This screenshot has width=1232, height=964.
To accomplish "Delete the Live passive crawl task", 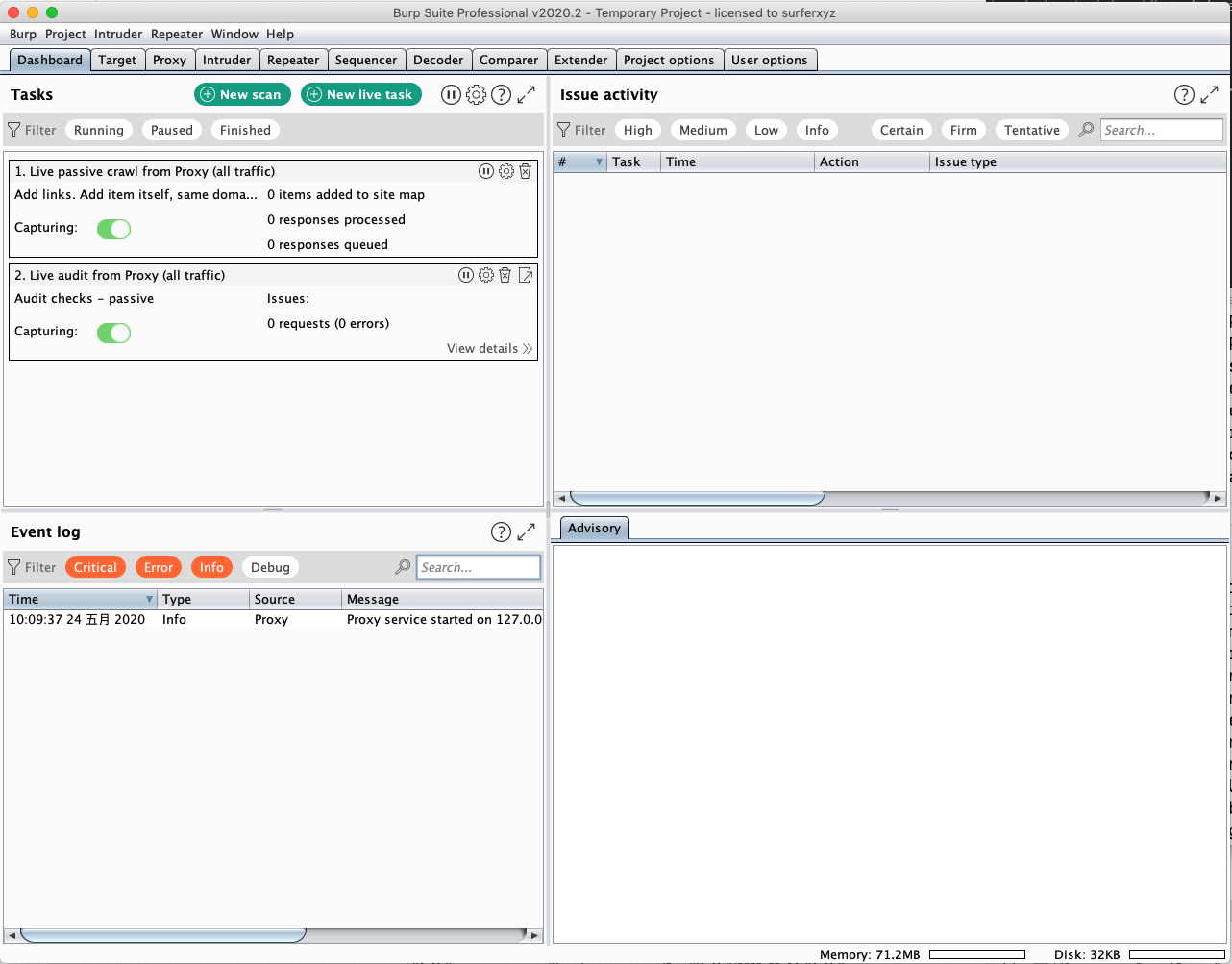I will click(525, 171).
